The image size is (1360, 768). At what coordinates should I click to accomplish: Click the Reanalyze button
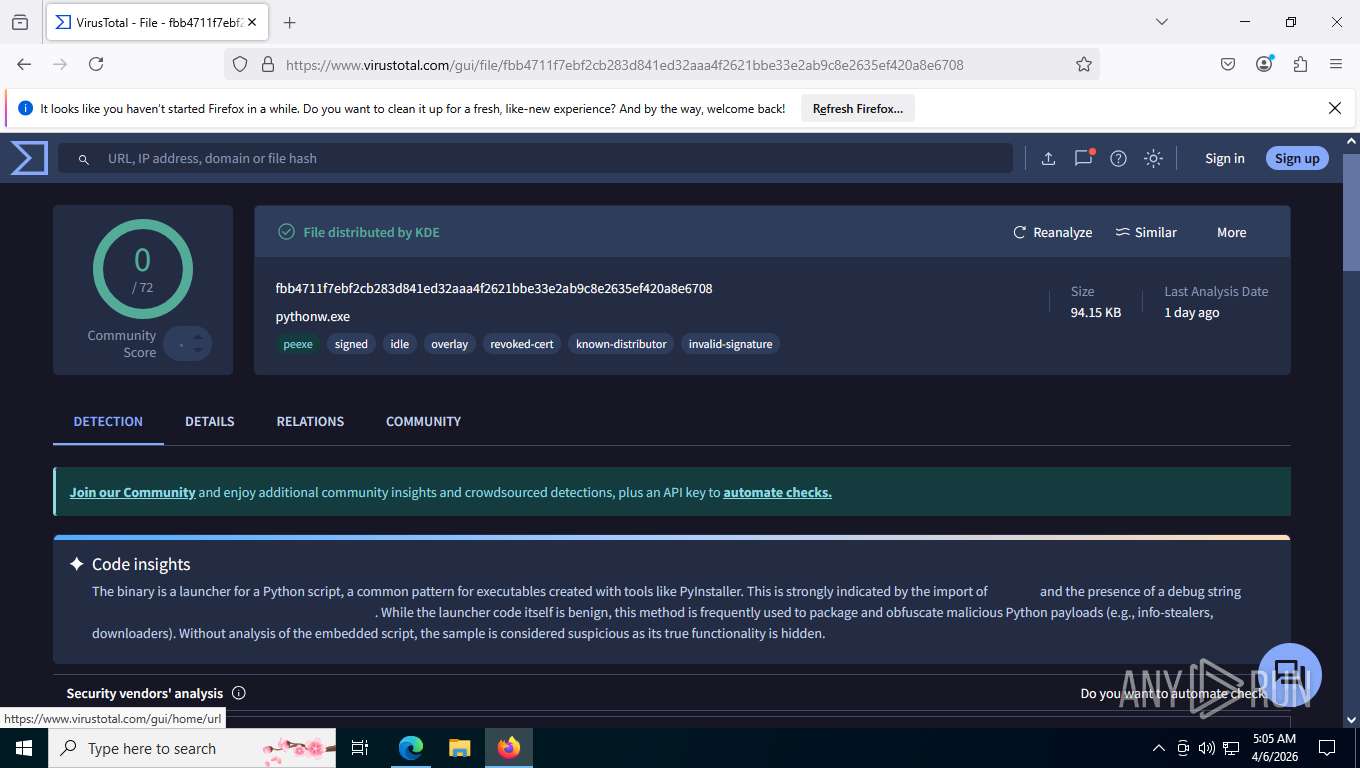point(1052,232)
